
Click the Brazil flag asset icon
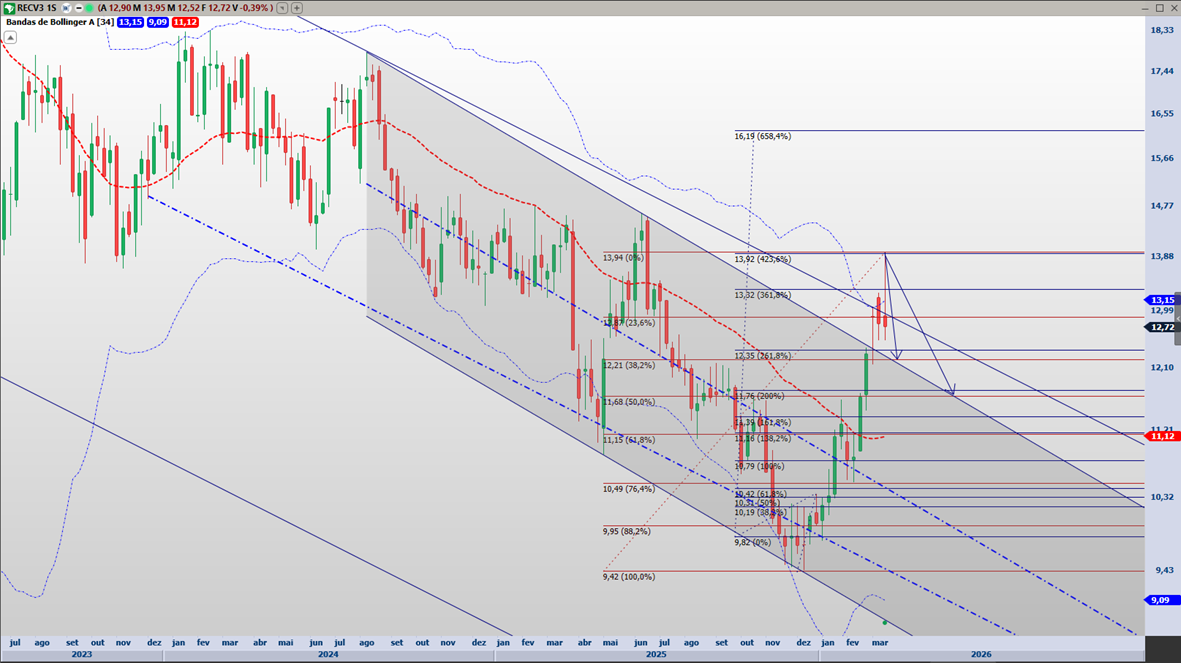pos(9,8)
